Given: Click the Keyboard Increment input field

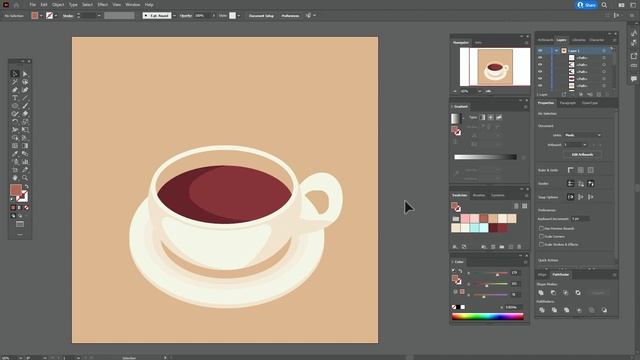Looking at the screenshot, I should [580, 219].
